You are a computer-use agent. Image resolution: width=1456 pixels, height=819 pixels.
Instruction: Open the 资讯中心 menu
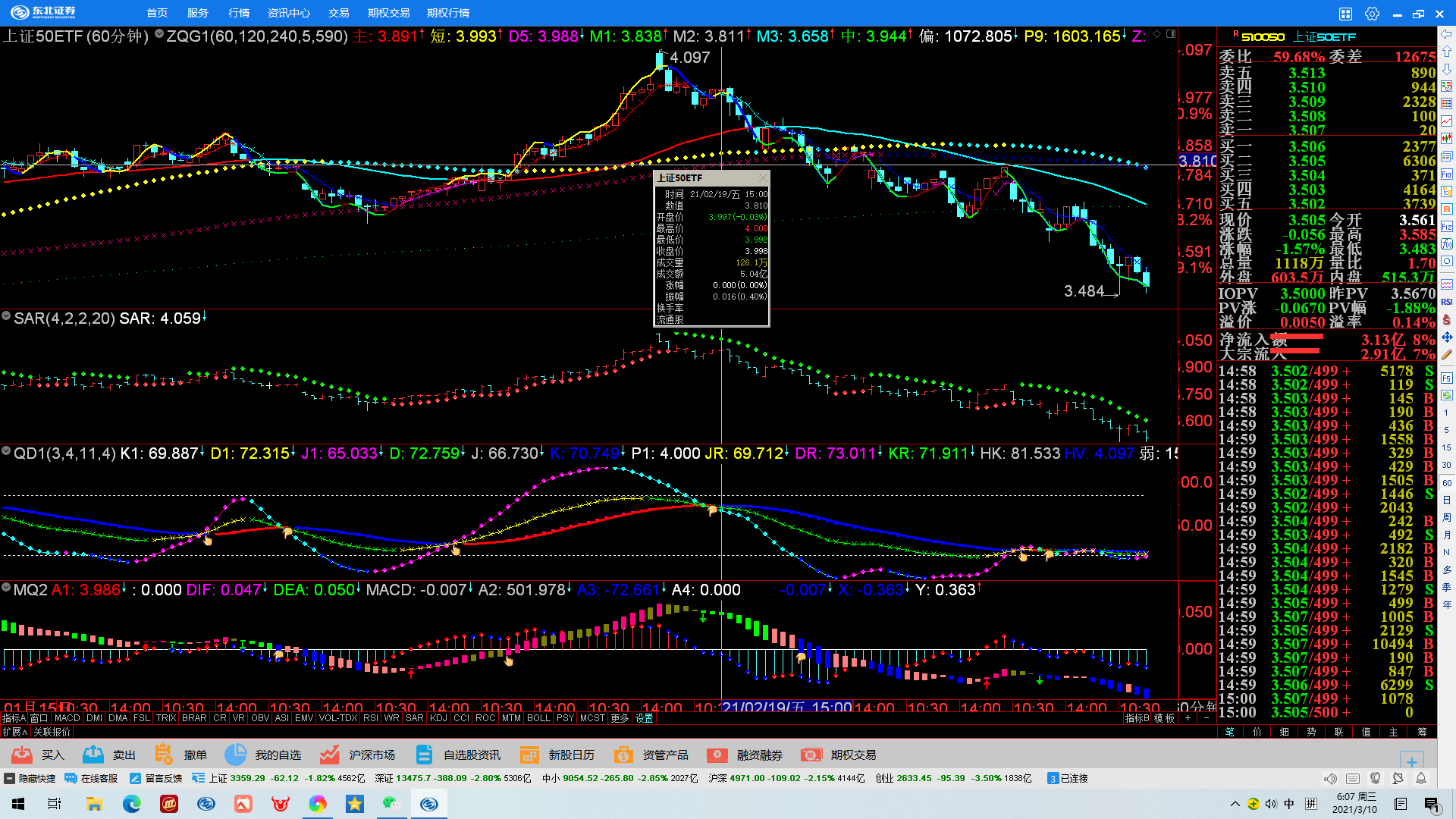[288, 13]
